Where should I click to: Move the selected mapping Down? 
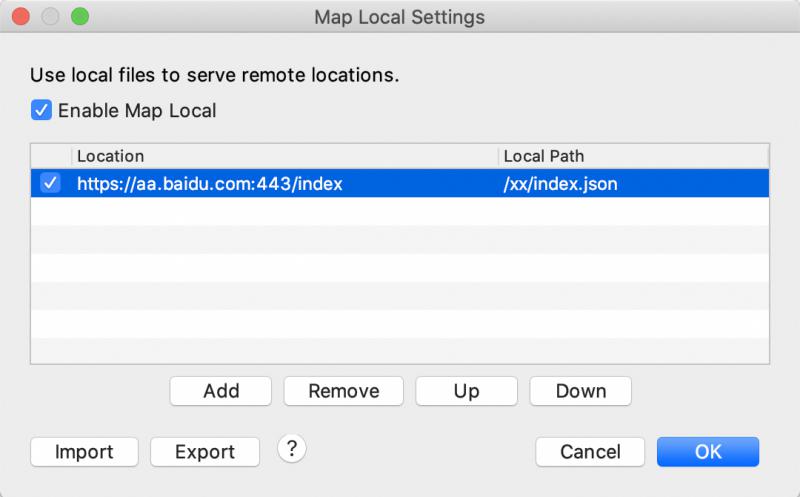point(581,391)
